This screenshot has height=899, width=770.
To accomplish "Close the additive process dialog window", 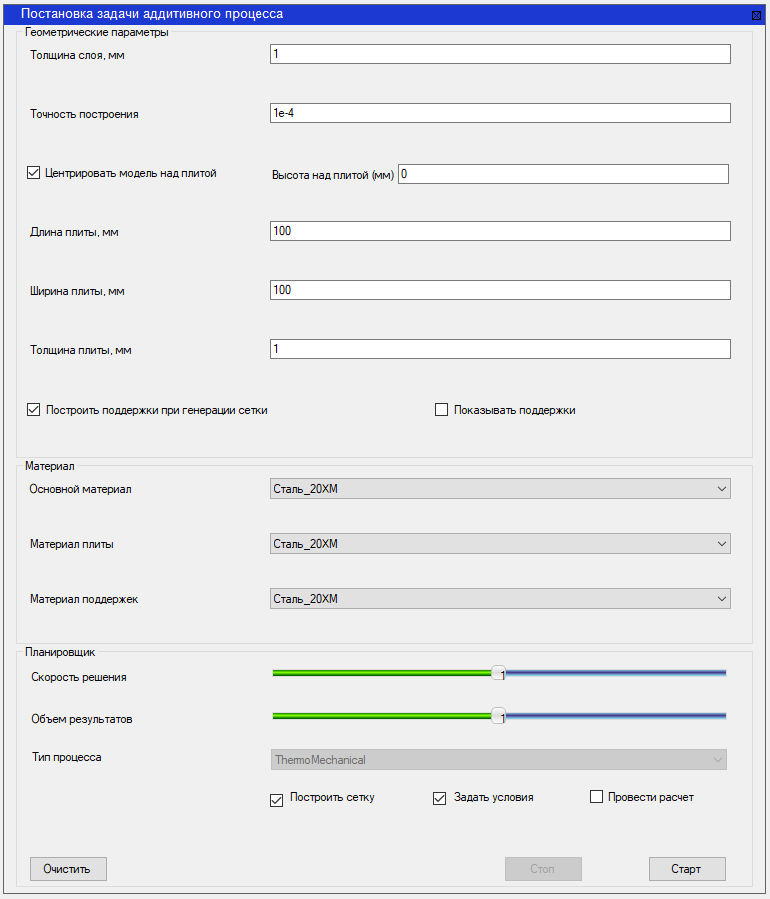I will click(756, 15).
